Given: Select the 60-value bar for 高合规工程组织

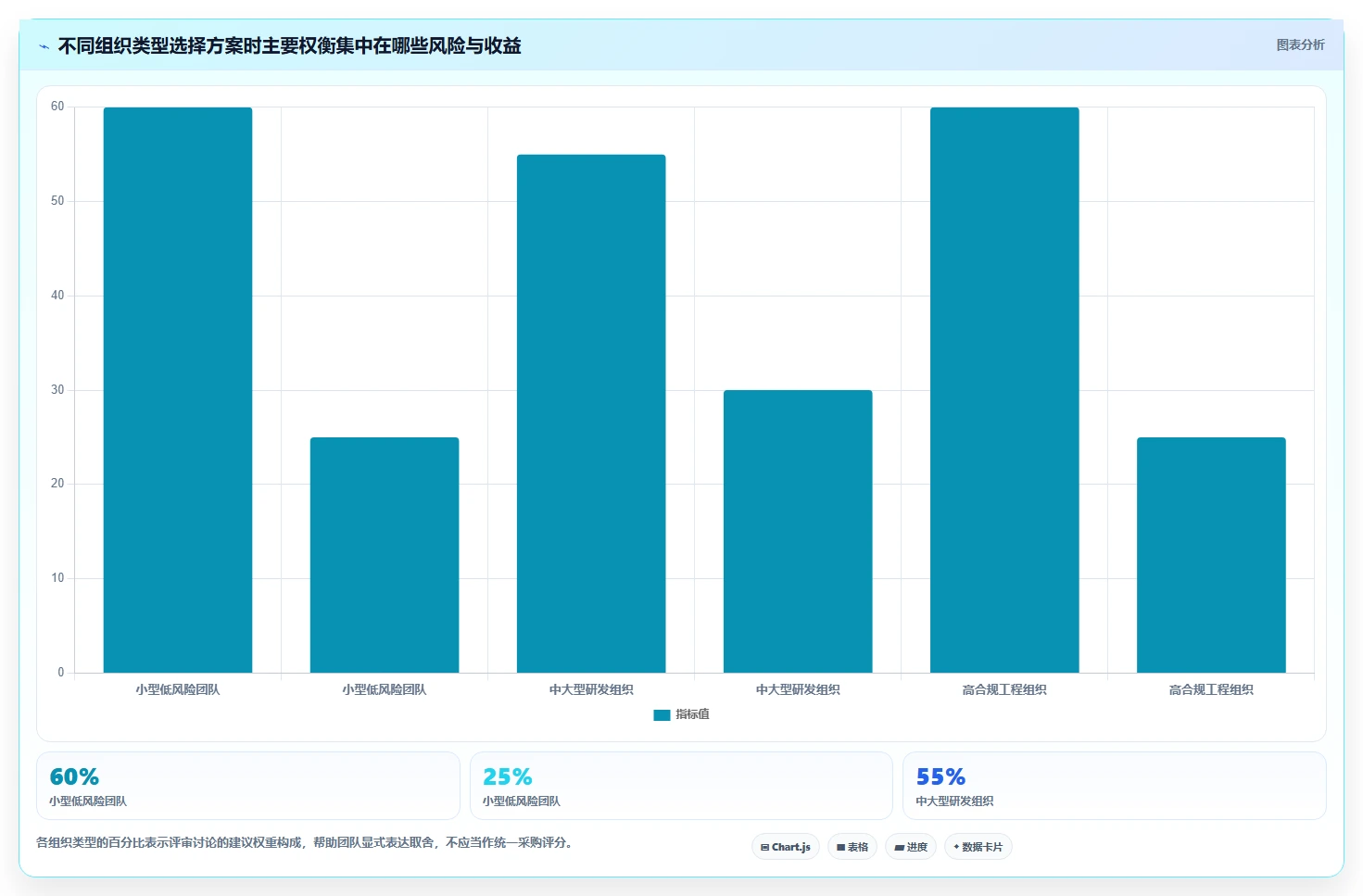Looking at the screenshot, I should click(1004, 390).
